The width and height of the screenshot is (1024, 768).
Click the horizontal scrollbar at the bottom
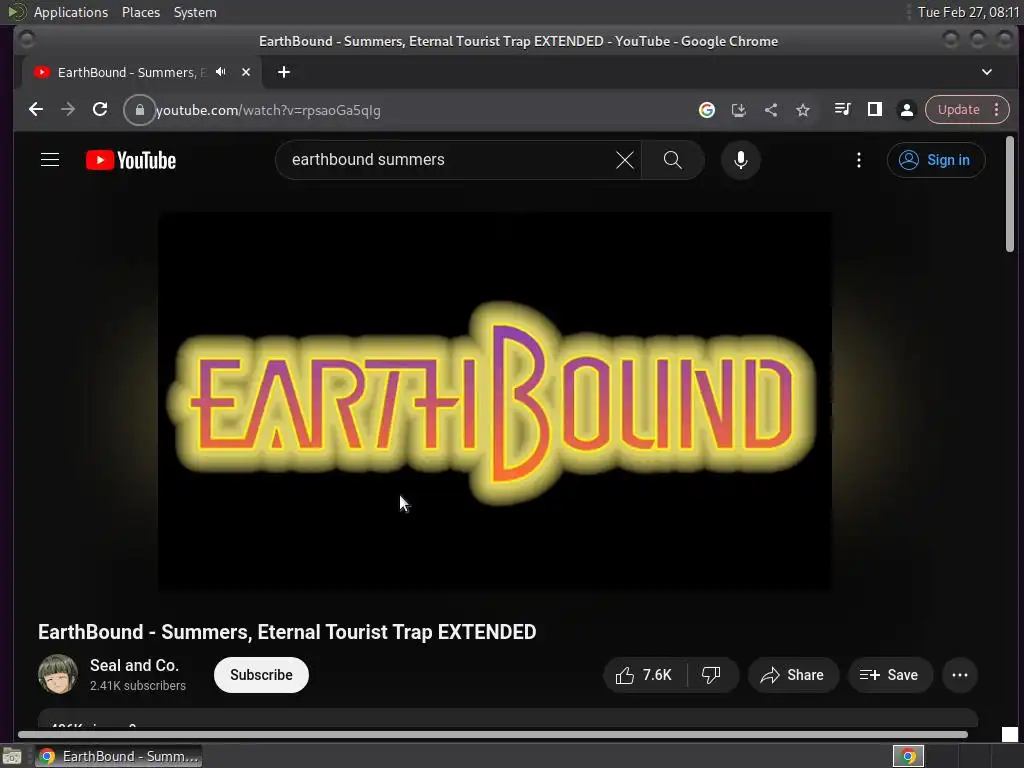493,735
